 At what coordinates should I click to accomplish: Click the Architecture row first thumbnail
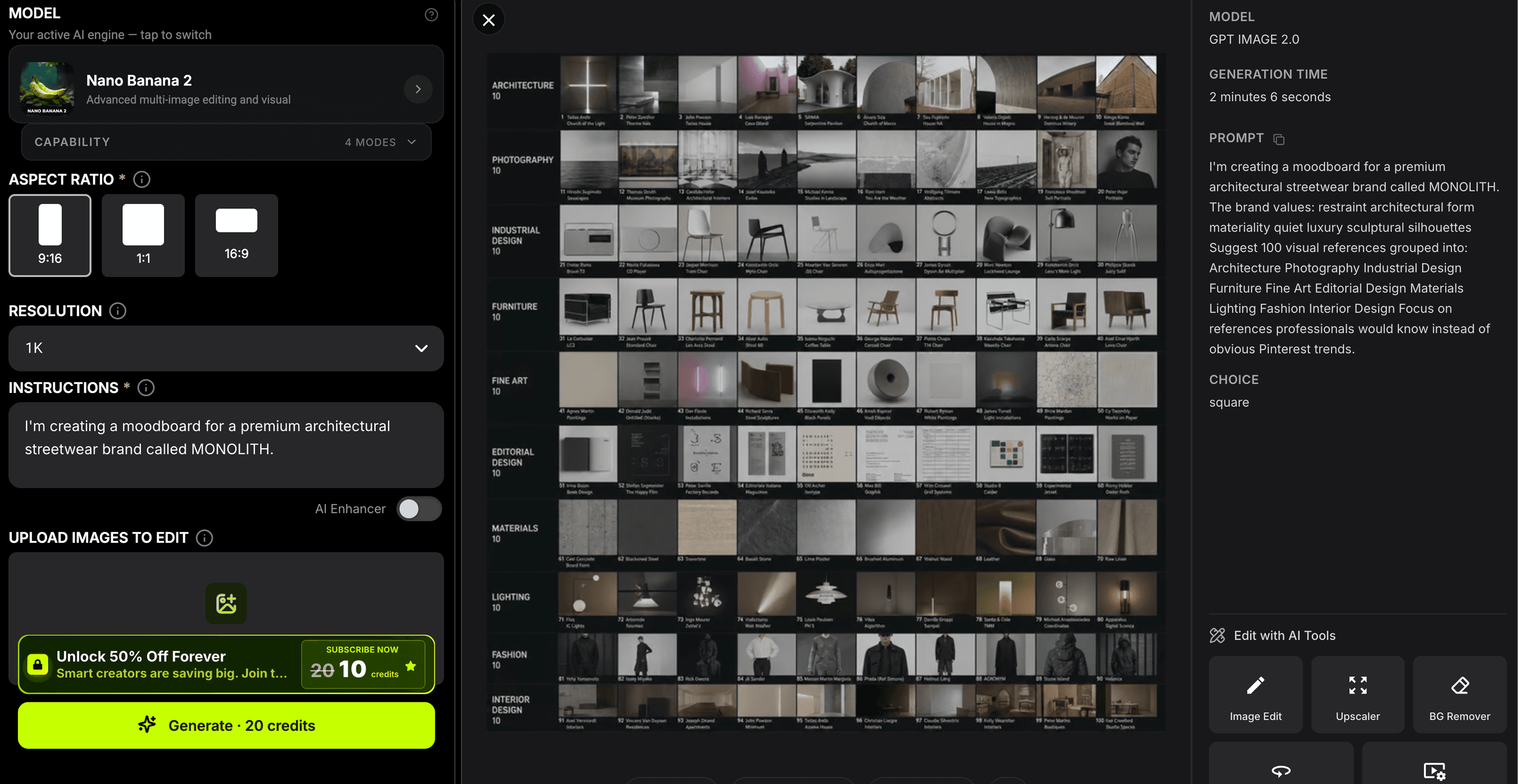588,84
